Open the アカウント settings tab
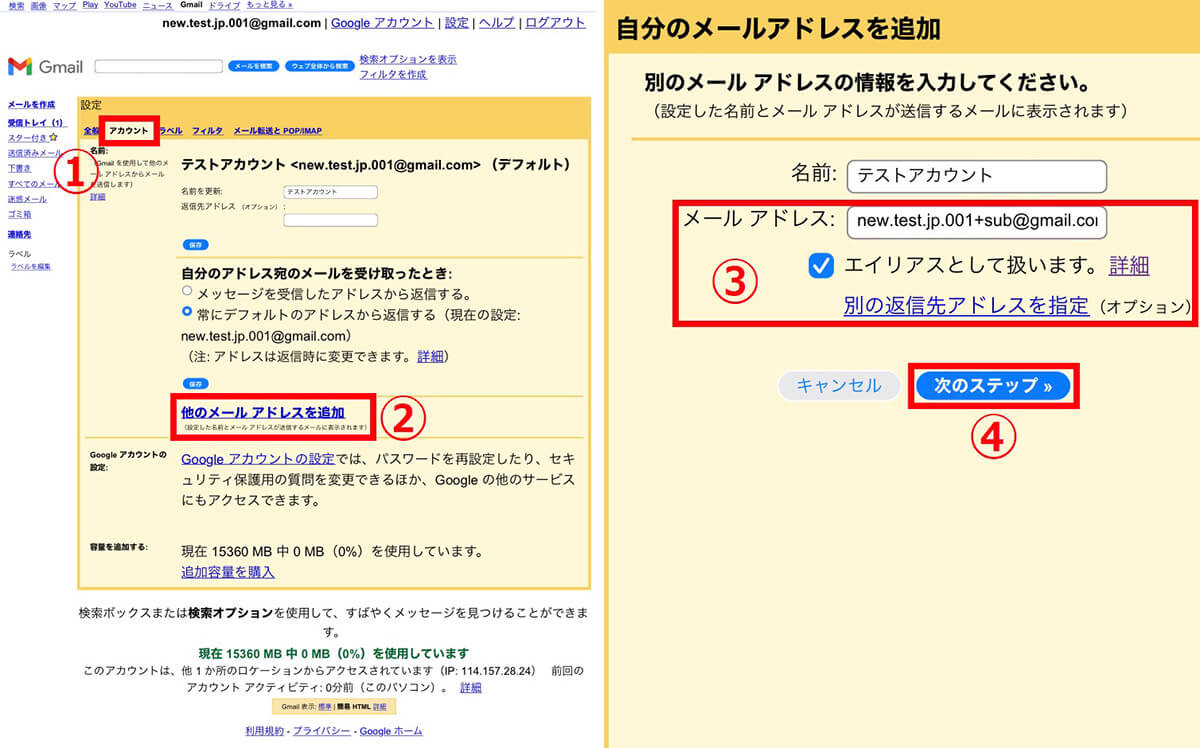Screen dimensions: 1200x748 pyautogui.click(x=129, y=131)
